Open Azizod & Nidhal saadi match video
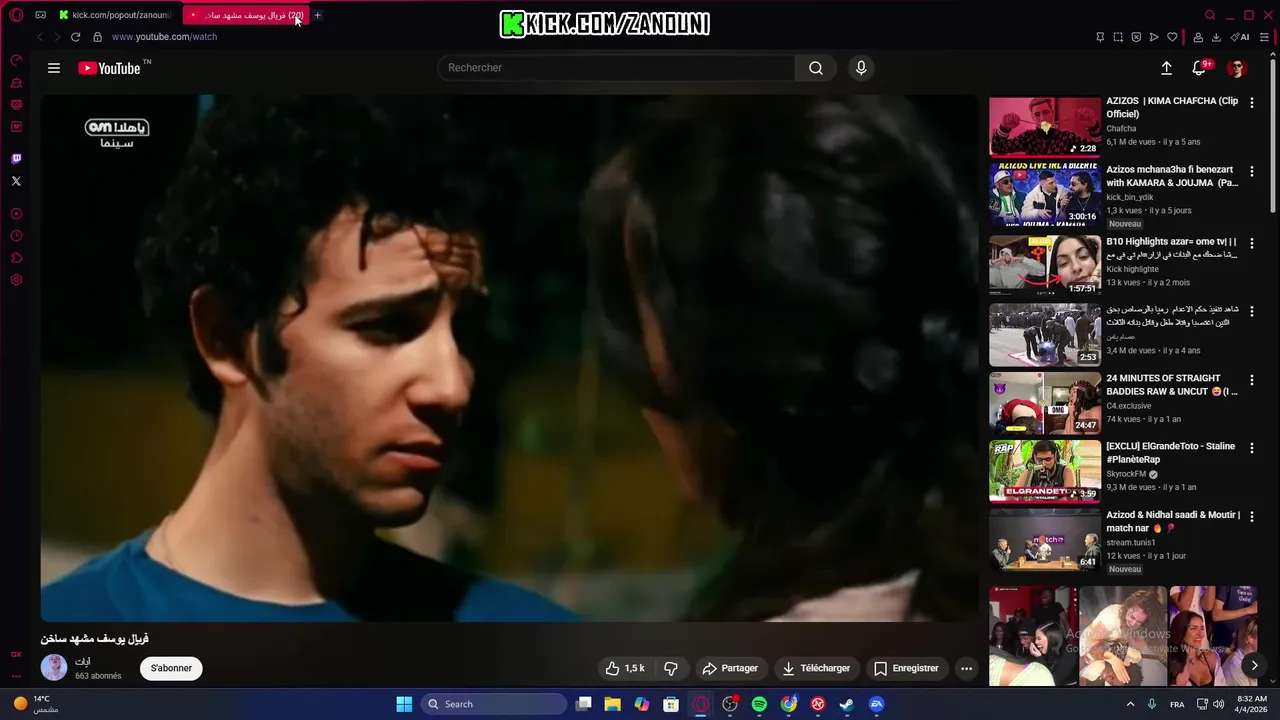The height and width of the screenshot is (720, 1280). (x=1173, y=521)
